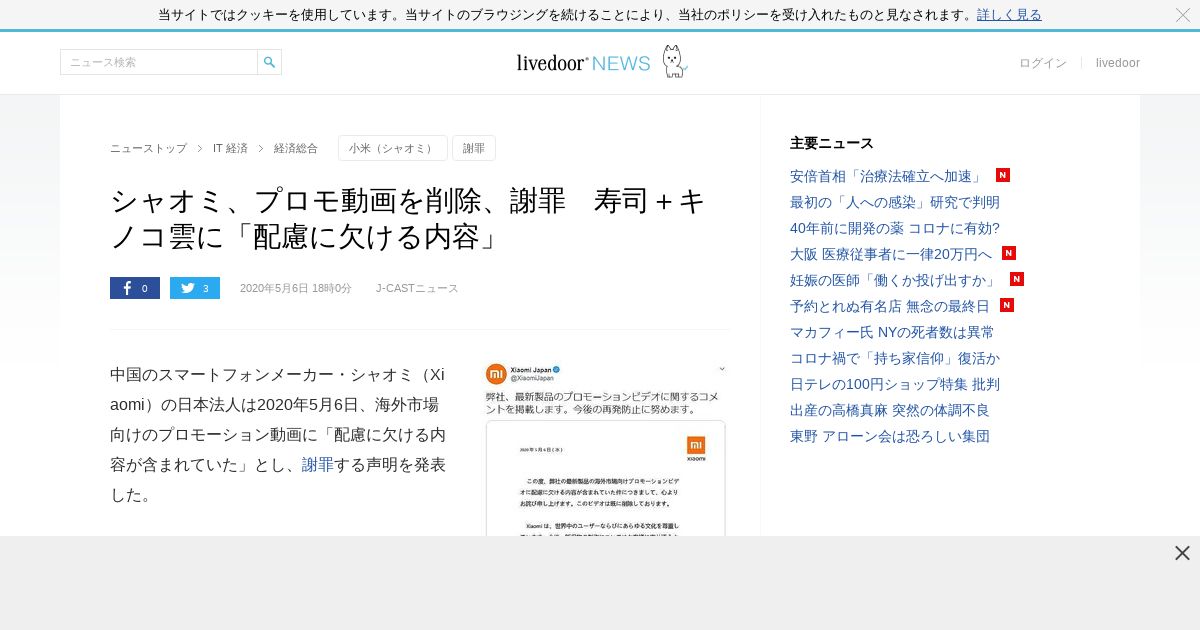Screen dimensions: 1200x630
Task: Click the date 2020年5月6日 18時0分
Action: [x=296, y=288]
